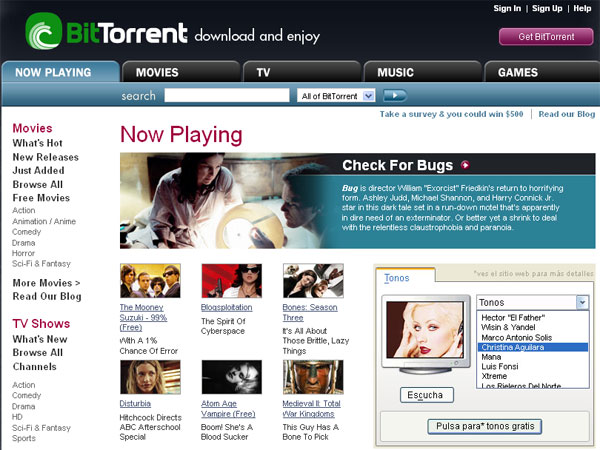Click the Sign In link

(x=507, y=8)
